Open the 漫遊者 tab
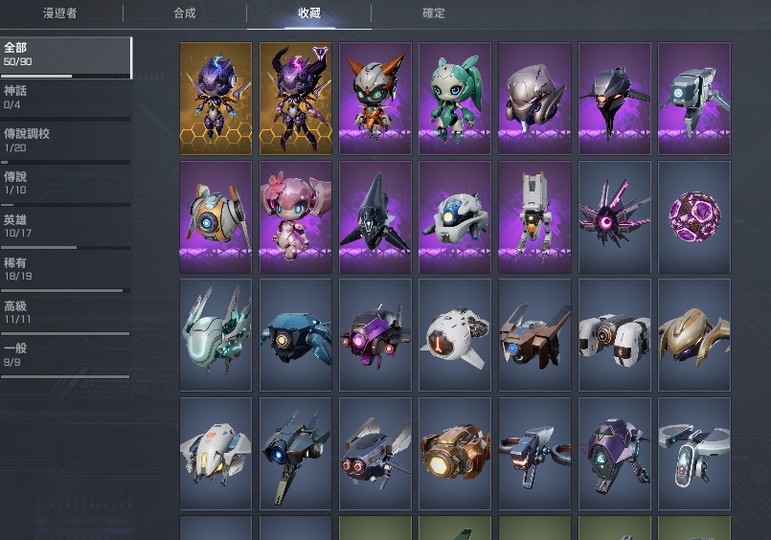 click(60, 13)
